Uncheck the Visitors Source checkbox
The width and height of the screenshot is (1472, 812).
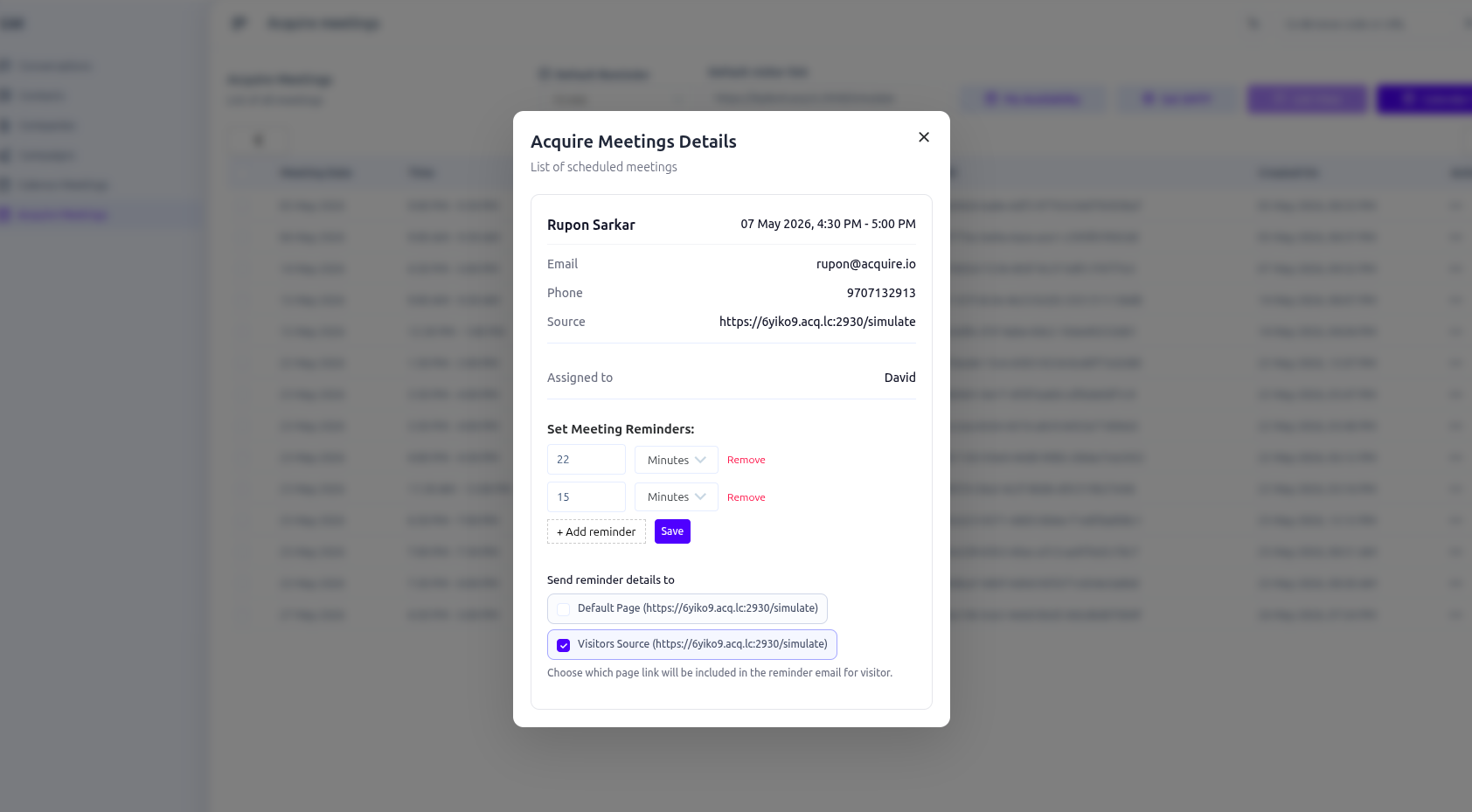[x=564, y=645]
